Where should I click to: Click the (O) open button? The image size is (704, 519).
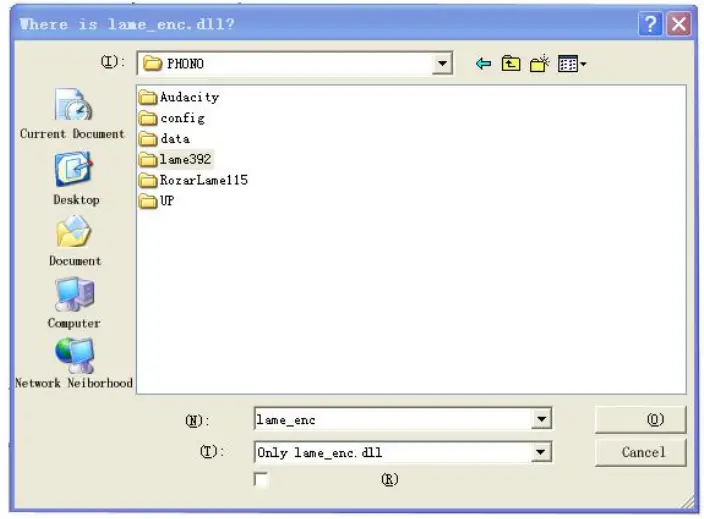coord(641,419)
